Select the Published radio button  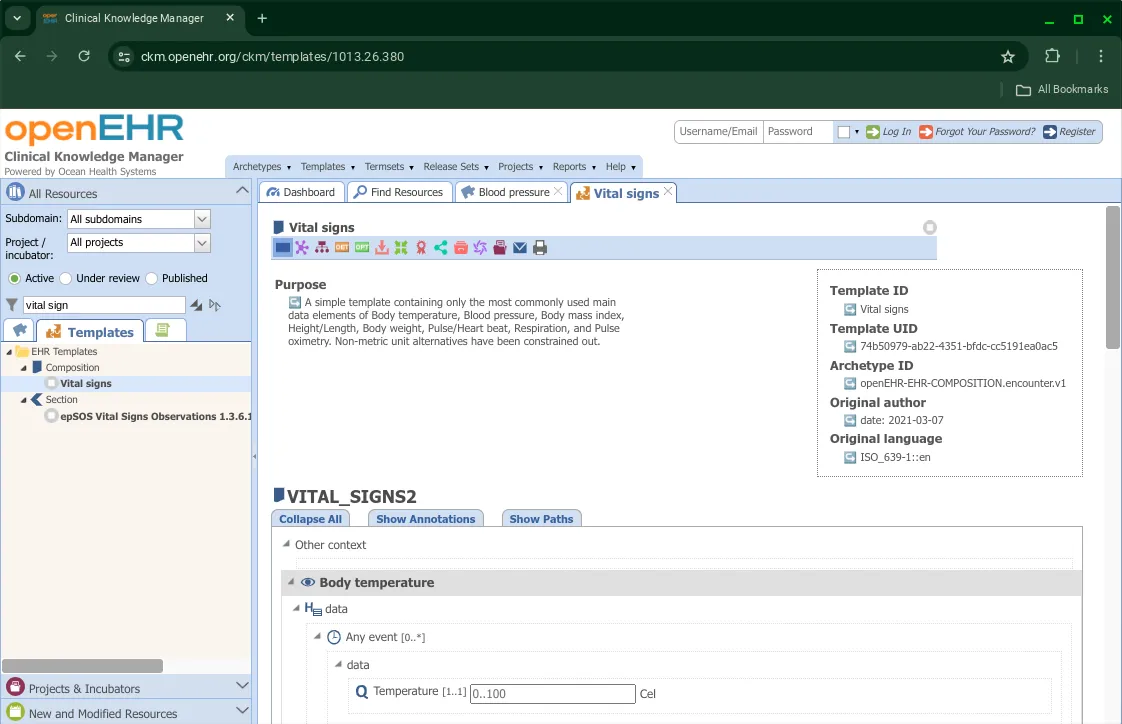pyautogui.click(x=152, y=278)
